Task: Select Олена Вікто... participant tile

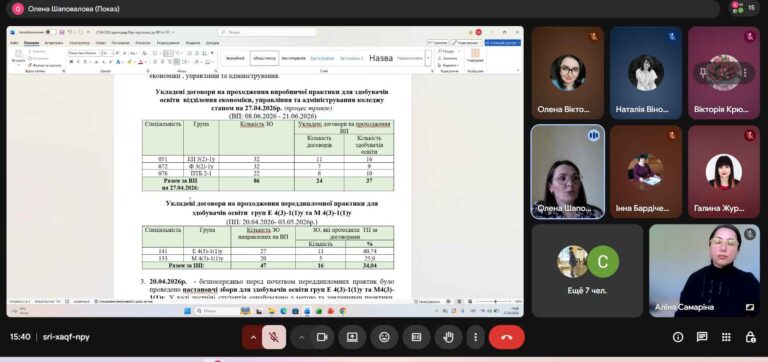Action: pyautogui.click(x=568, y=72)
